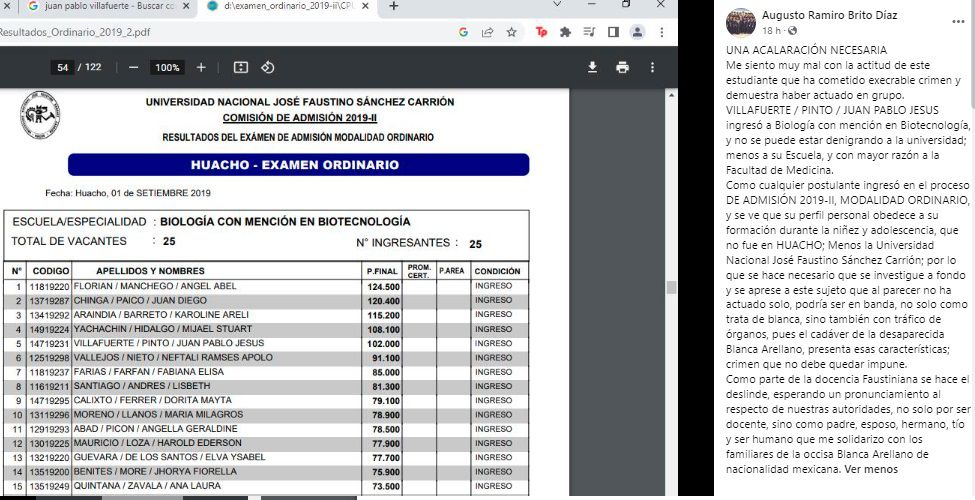Viewport: 975px width, 500px height.
Task: Open the tab search chevron
Action: 557,5
